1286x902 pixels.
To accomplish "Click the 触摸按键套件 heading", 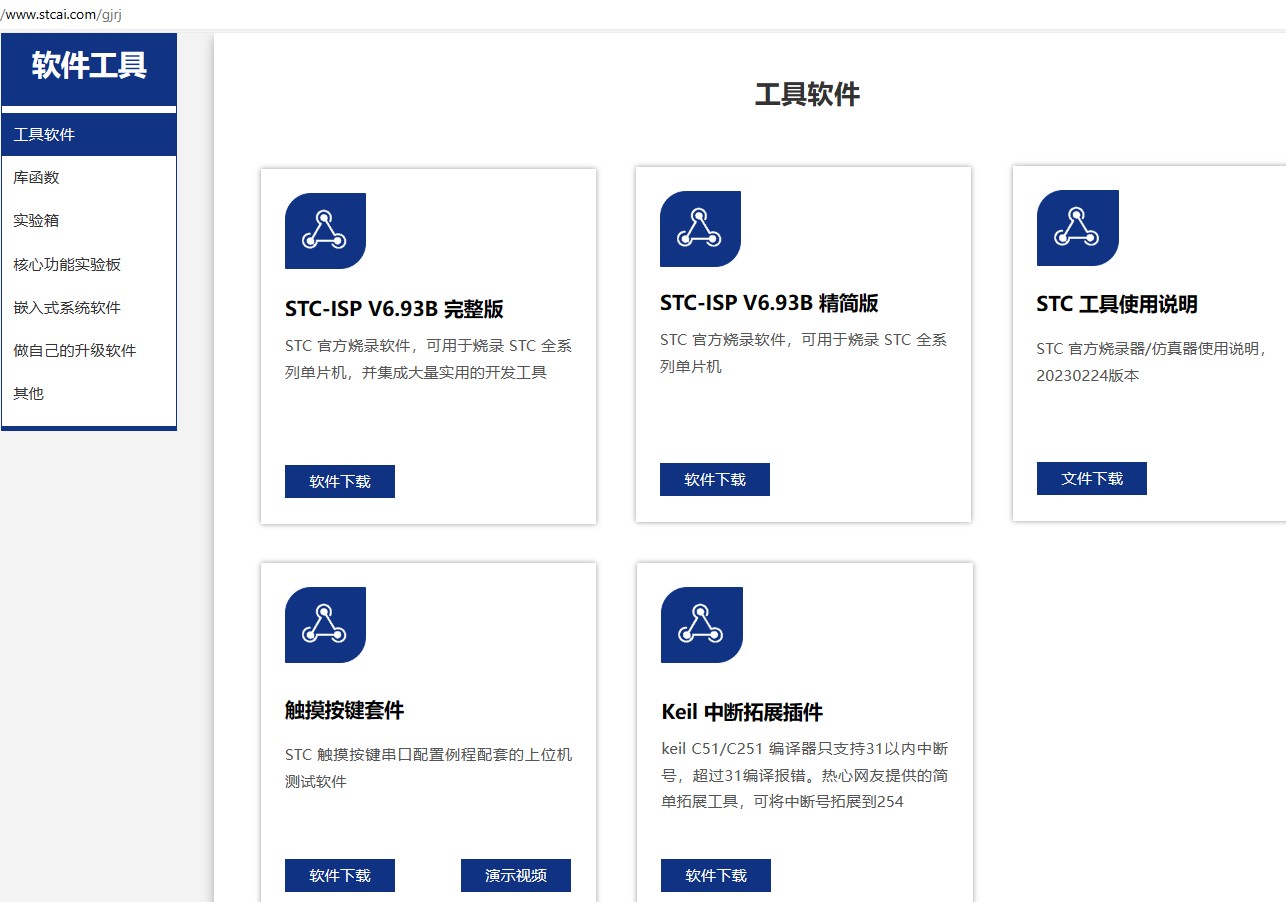I will (345, 711).
